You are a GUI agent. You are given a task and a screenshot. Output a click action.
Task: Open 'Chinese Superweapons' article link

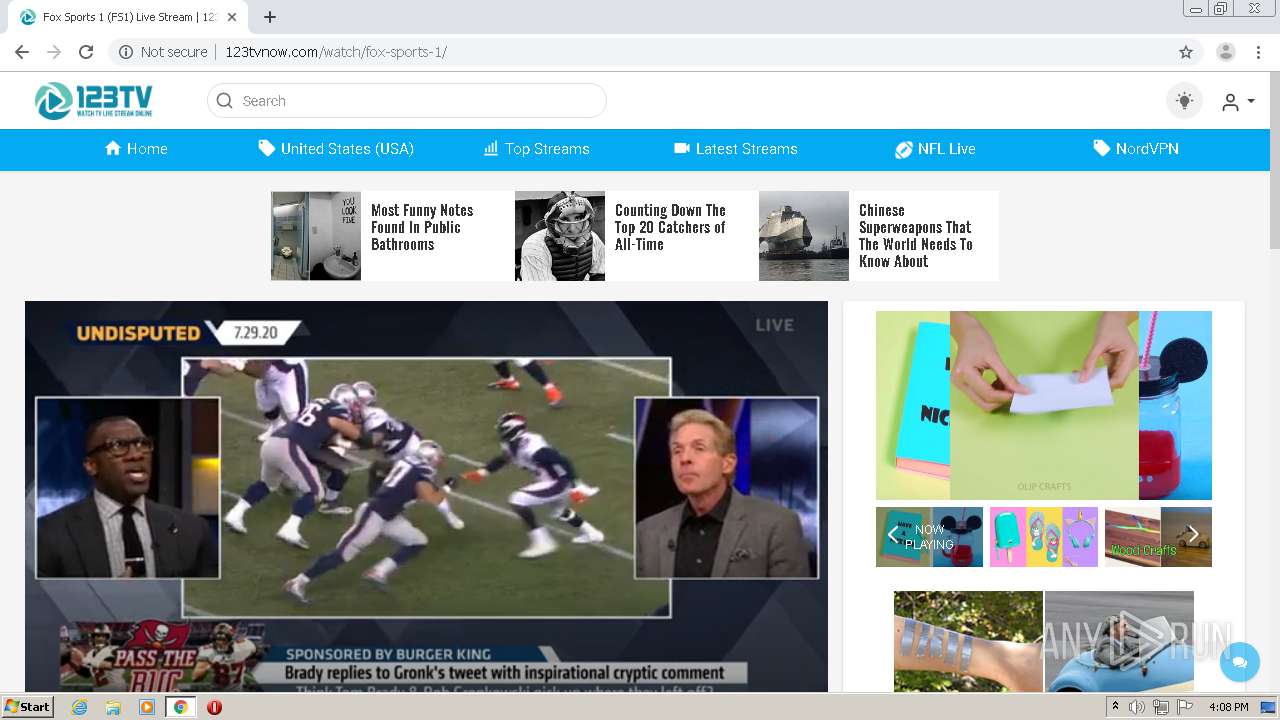[x=915, y=236]
